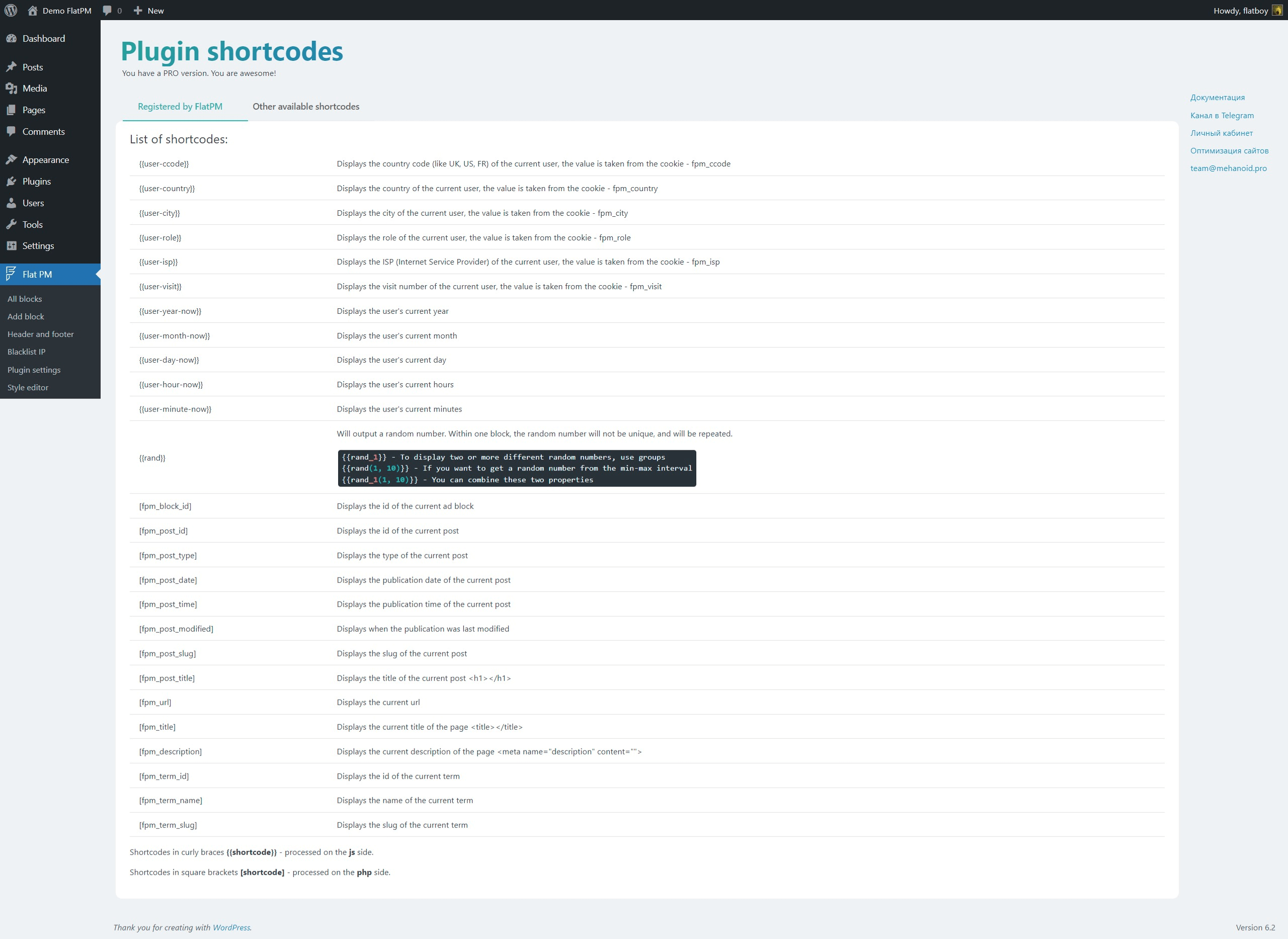Select the [fpm_term_name] shortcode text
This screenshot has height=939, width=1288.
171,800
